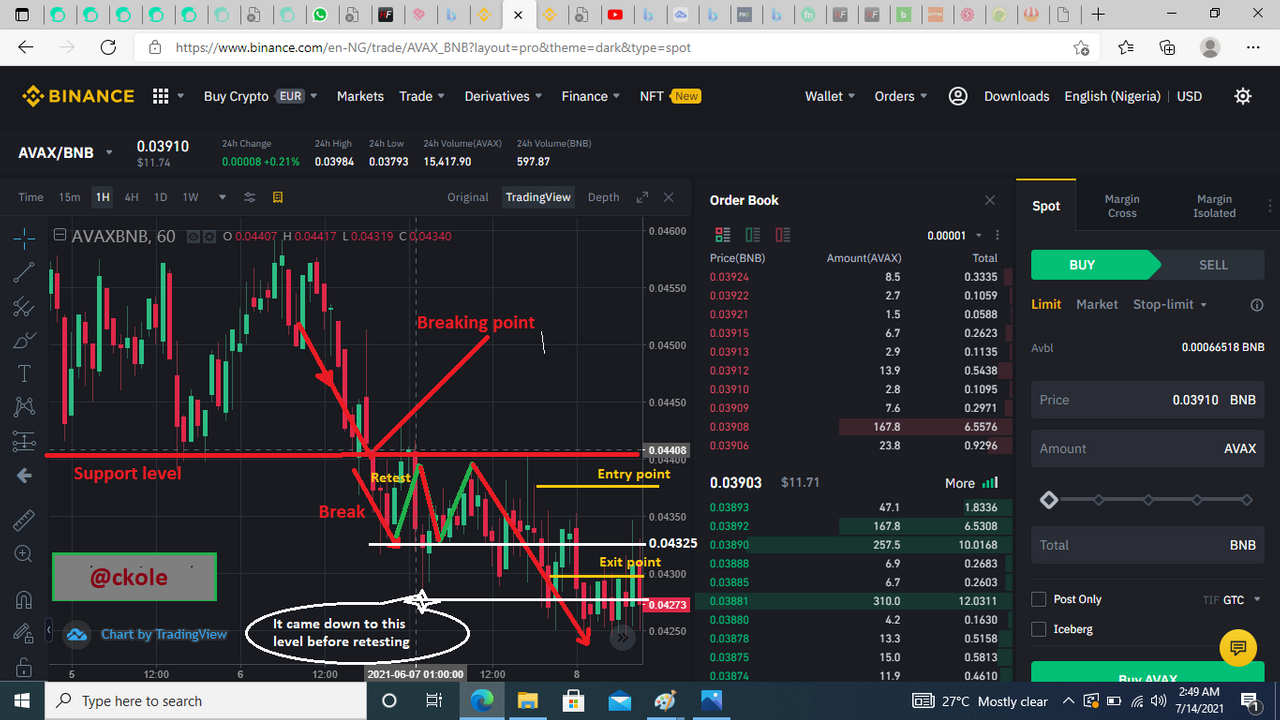This screenshot has height=720, width=1280.
Task: Toggle lock all drawing tools
Action: [24, 667]
